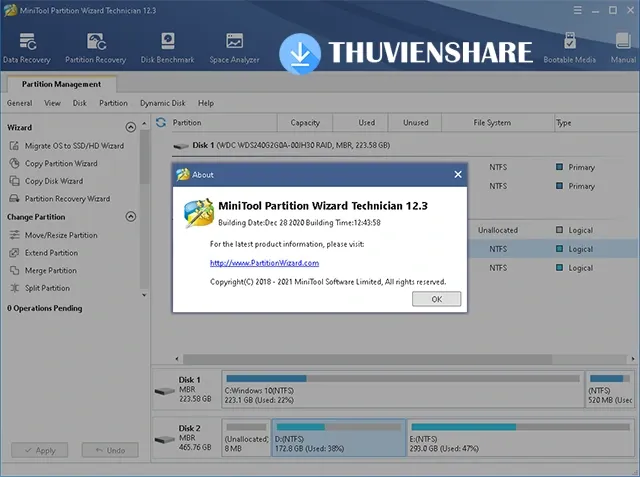The height and width of the screenshot is (477, 640).
Task: Select the Partition Management tab
Action: pos(62,84)
